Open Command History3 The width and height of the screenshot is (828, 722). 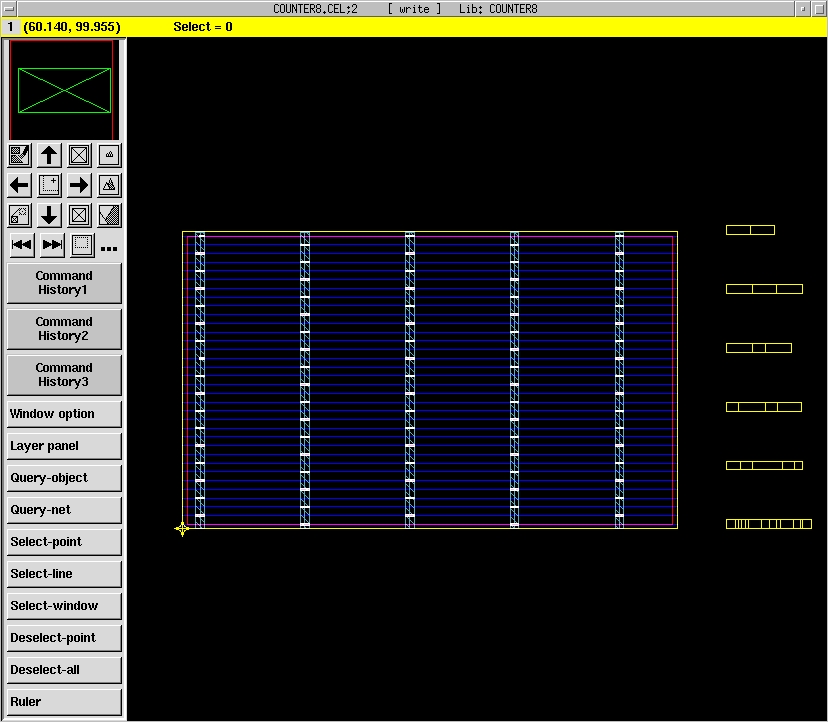pyautogui.click(x=64, y=375)
